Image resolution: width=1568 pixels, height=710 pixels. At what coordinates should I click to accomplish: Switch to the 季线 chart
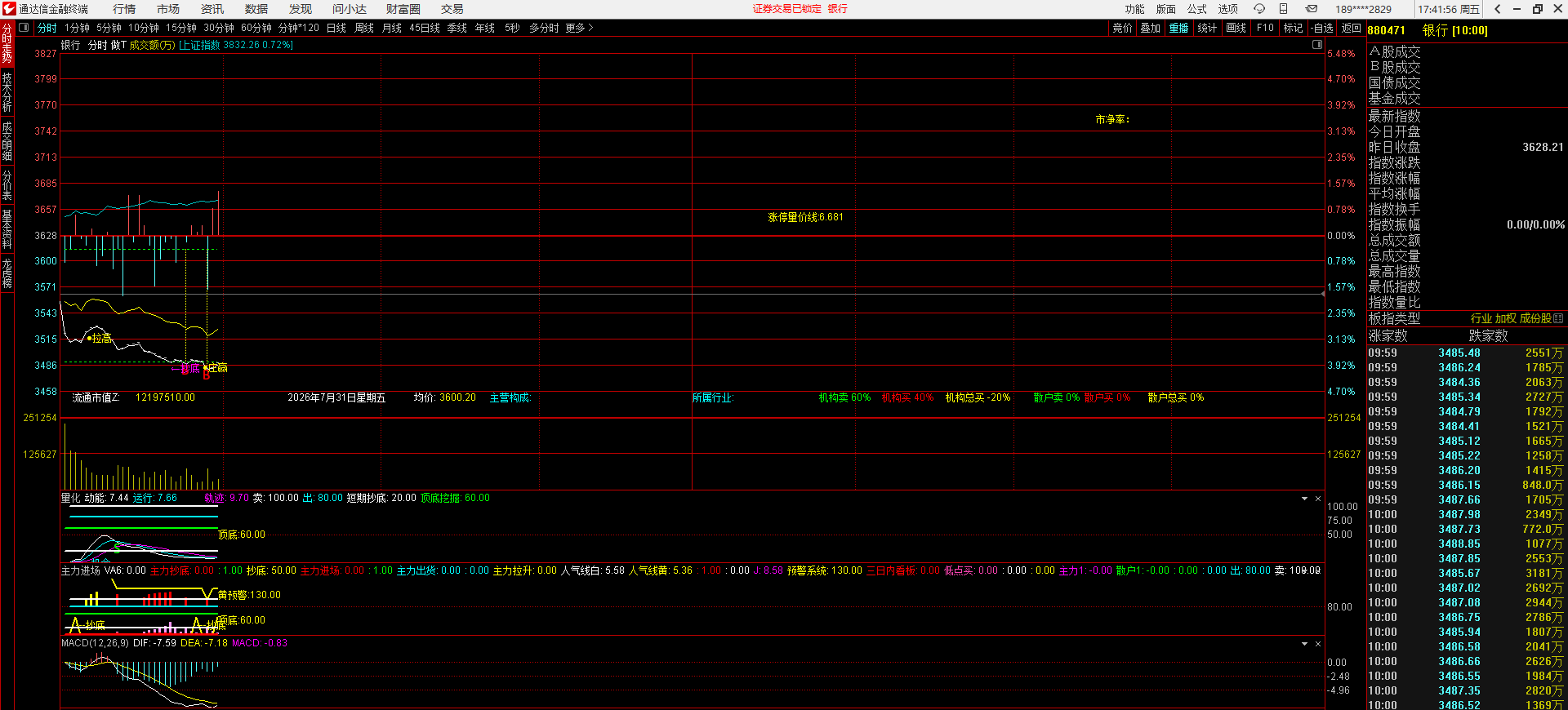tap(457, 28)
